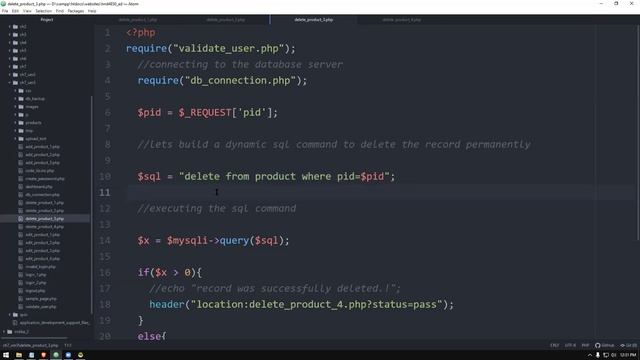Viewport: 640px width, 360px height.
Task: Switch to the delete_product_4.php editor tab
Action: (402, 20)
